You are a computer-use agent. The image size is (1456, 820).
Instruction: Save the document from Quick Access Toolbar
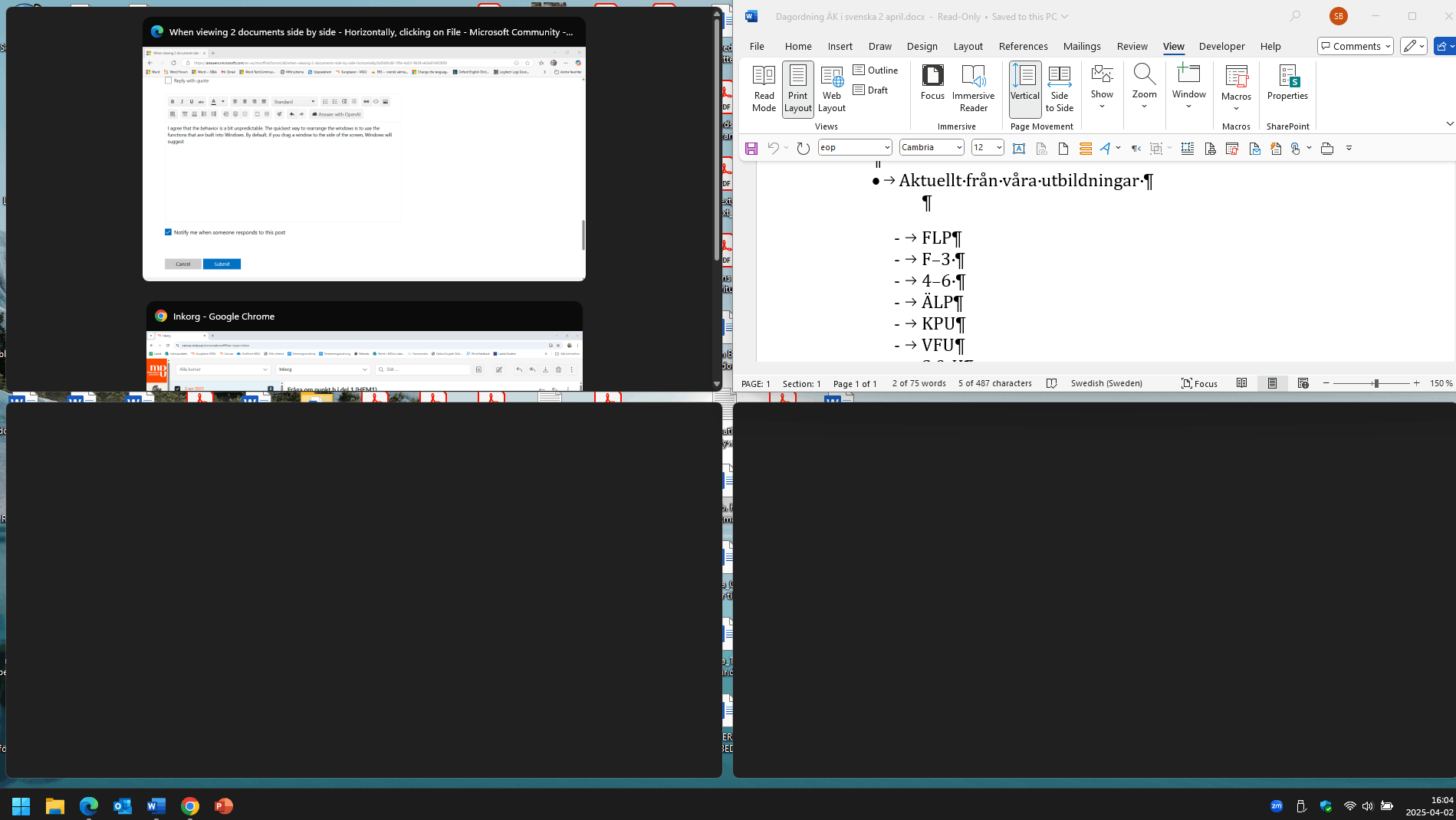click(x=751, y=148)
